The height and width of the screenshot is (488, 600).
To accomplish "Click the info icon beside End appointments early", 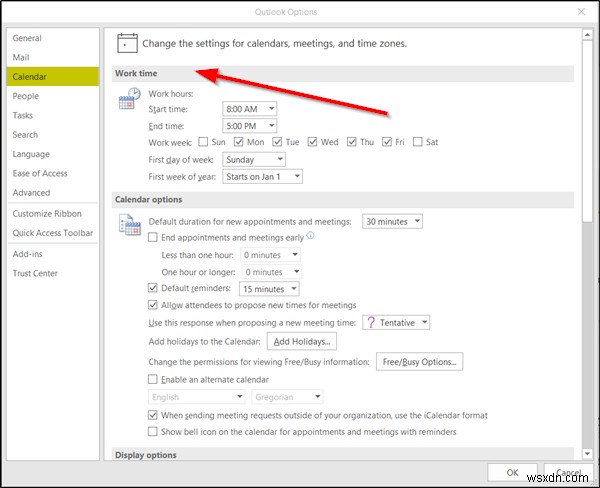I will tap(310, 235).
